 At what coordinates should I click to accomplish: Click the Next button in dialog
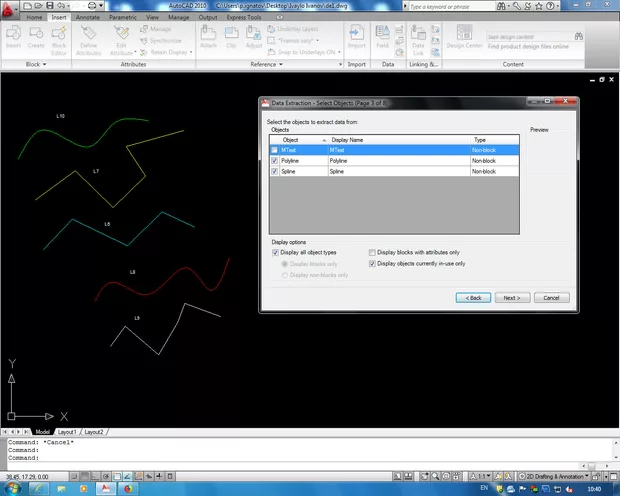coord(510,297)
